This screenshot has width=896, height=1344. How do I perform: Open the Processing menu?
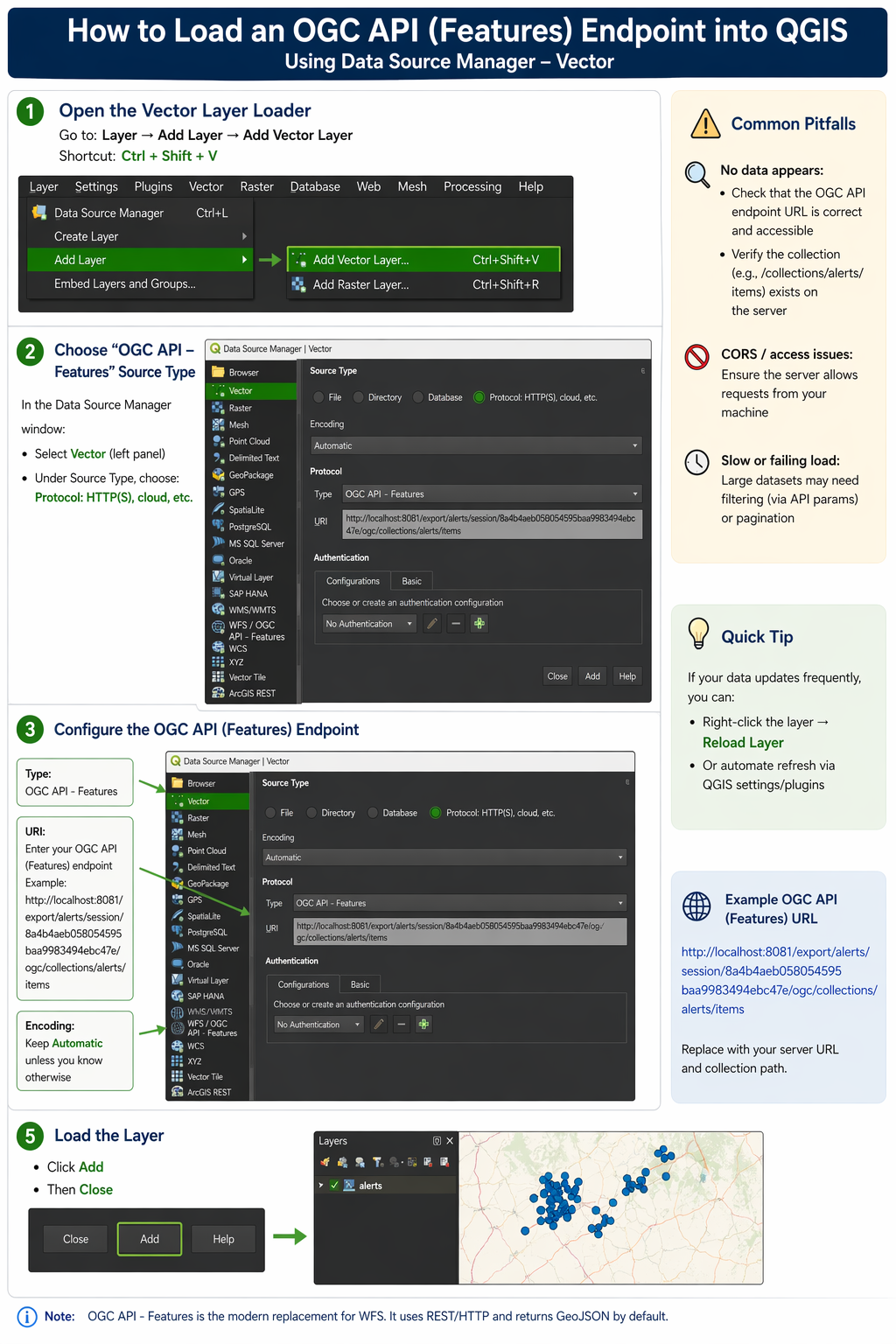click(x=472, y=186)
